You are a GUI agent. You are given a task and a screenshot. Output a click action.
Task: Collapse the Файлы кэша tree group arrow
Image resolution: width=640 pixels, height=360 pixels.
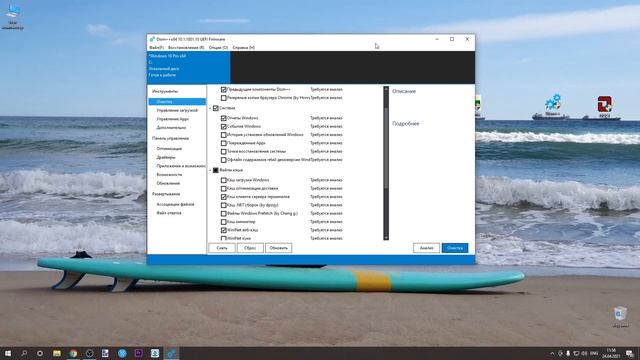click(211, 170)
